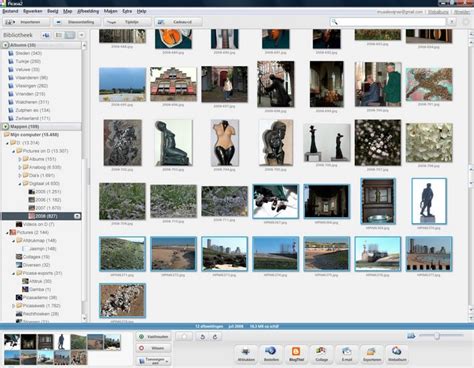Image resolution: width=474 pixels, height=368 pixels.
Task: Click the add new album icon
Action: (46, 35)
